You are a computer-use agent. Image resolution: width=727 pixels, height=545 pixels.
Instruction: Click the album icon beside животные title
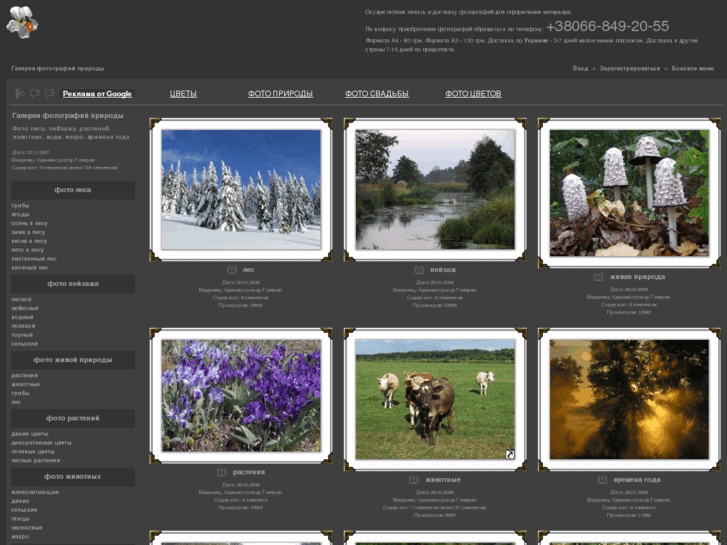coord(414,480)
